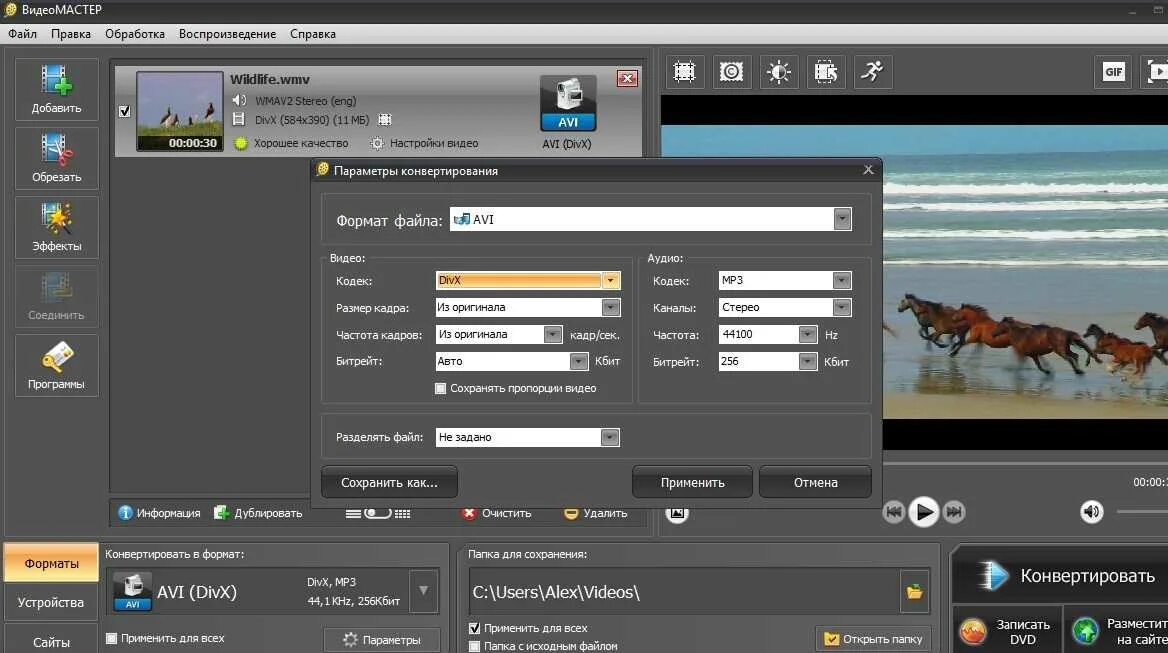Open the Частота кадров dropdown
Image resolution: width=1168 pixels, height=653 pixels.
[552, 334]
